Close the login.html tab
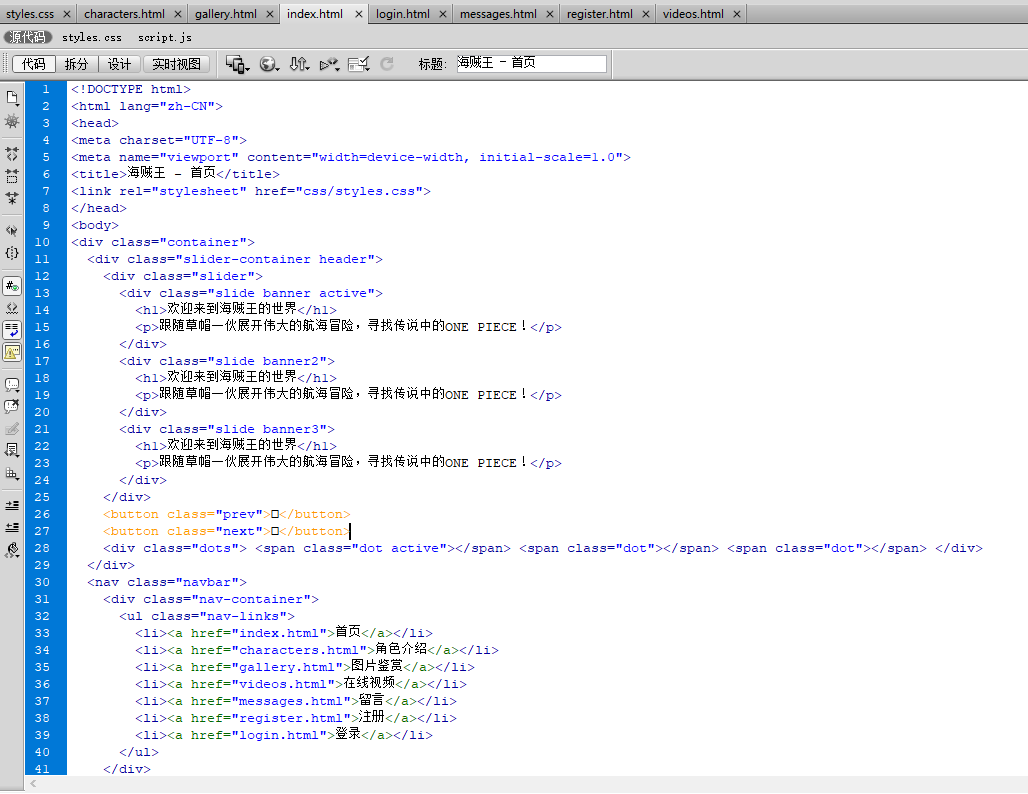The width and height of the screenshot is (1028, 794). (x=443, y=14)
